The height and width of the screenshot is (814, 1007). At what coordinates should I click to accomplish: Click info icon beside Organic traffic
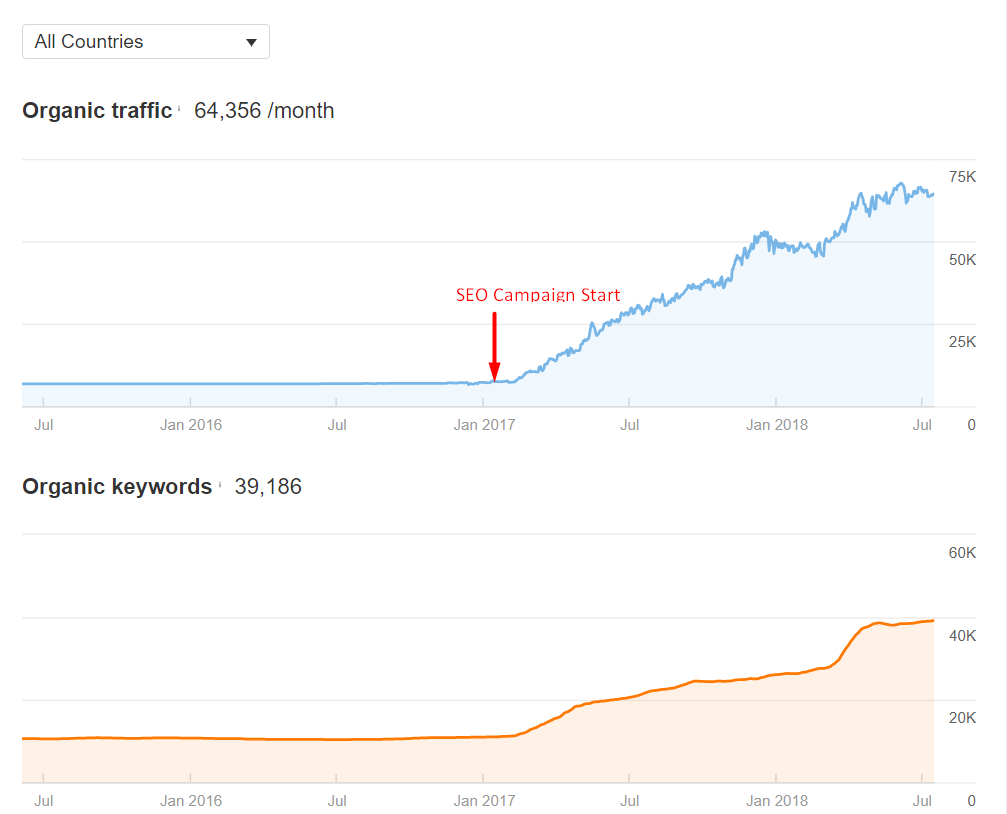point(180,108)
